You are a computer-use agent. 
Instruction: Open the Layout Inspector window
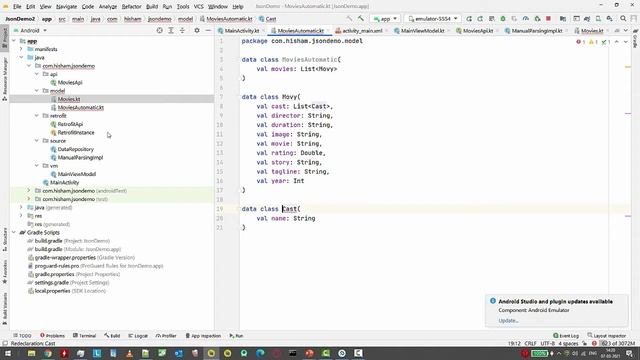coord(606,336)
